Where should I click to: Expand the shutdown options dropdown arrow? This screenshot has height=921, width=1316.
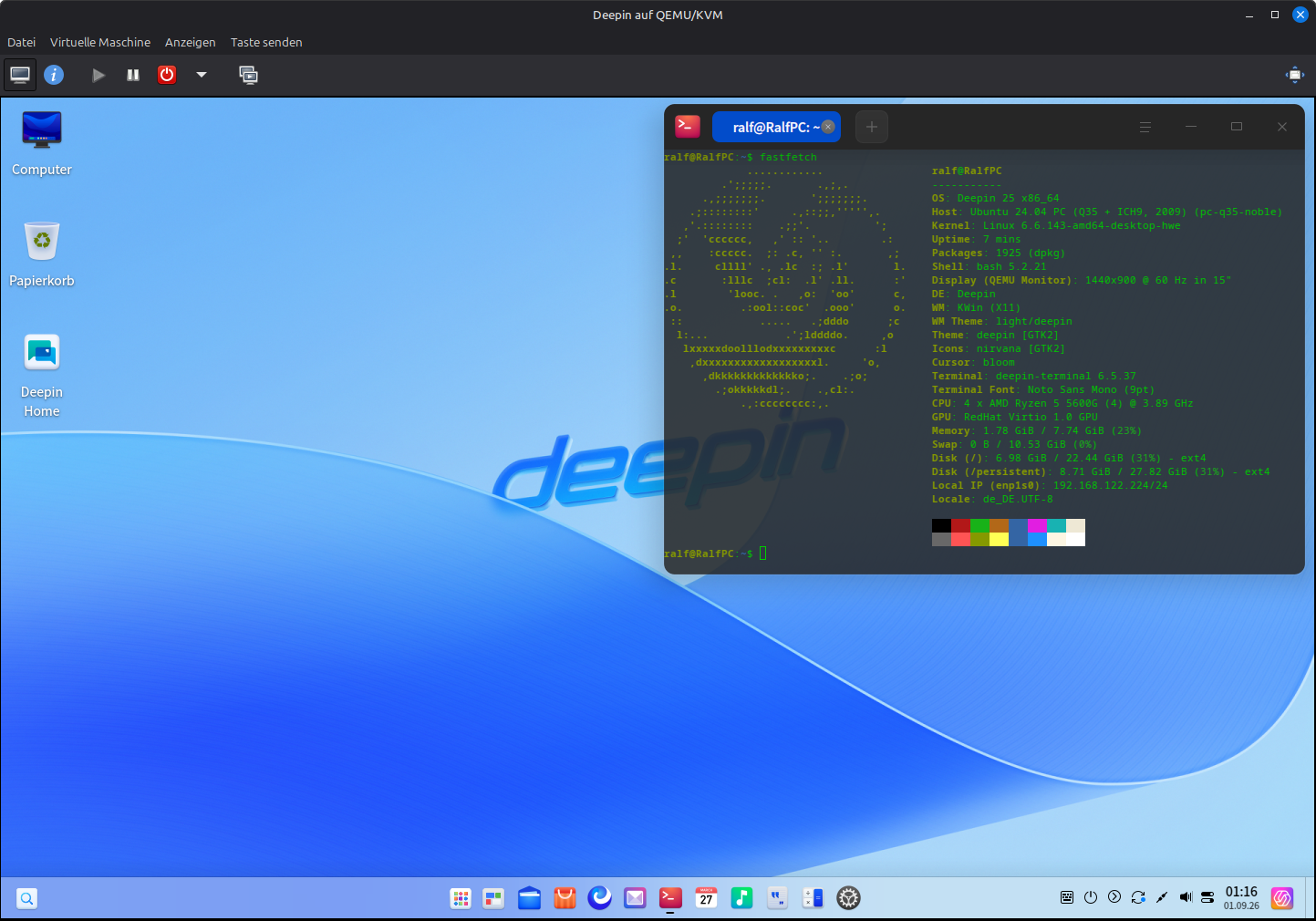click(x=202, y=75)
